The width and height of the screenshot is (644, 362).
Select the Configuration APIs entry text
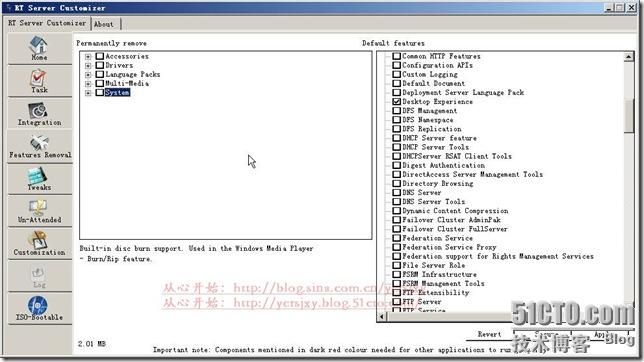(437, 65)
